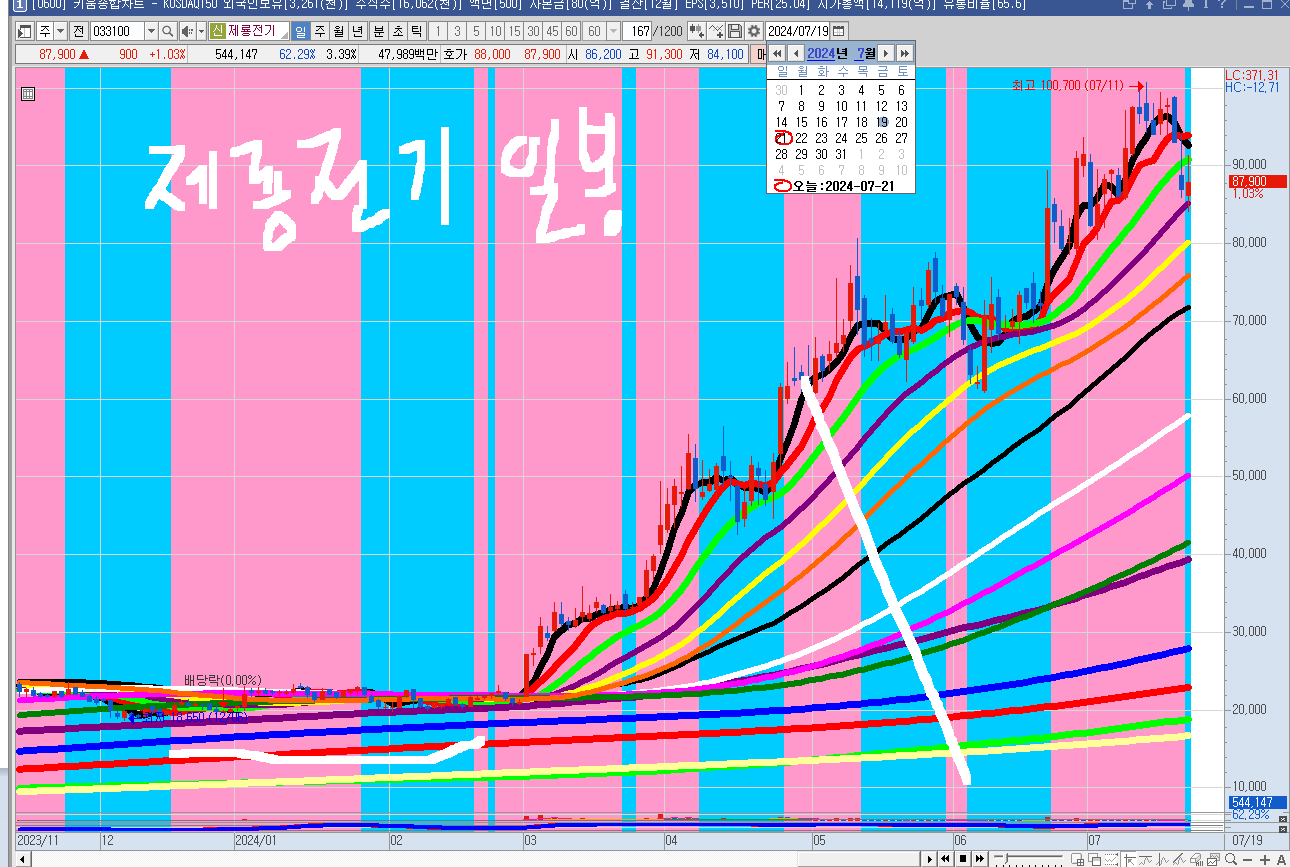Select the 10 interval button
The image size is (1290, 867).
tap(496, 31)
